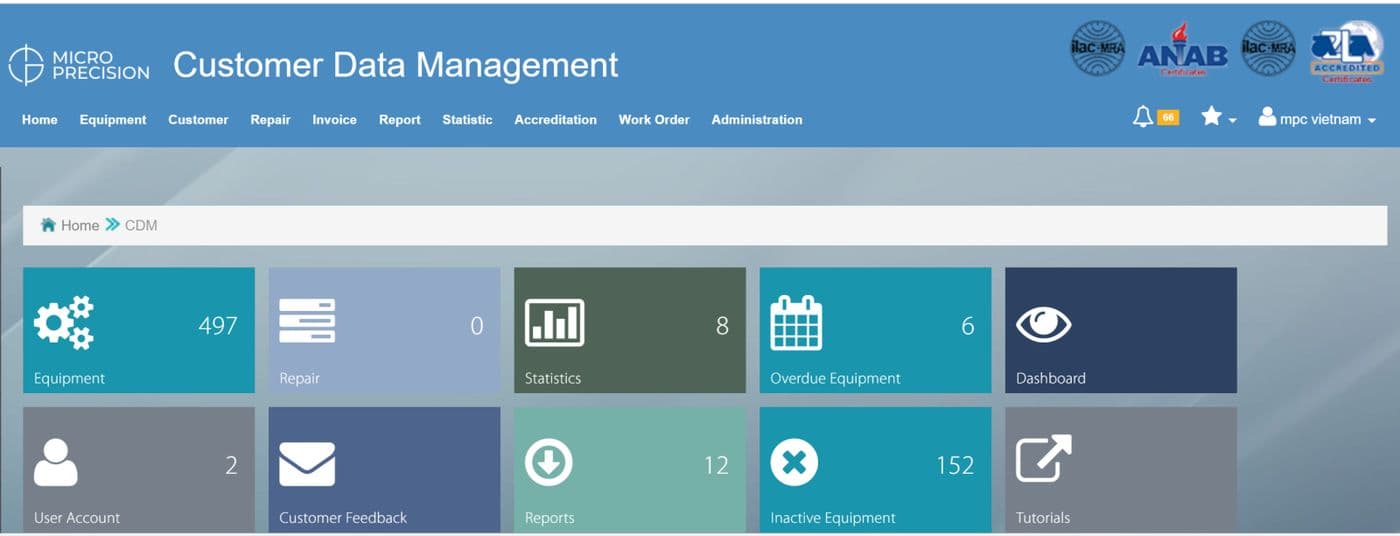Open the Accreditation menu item
The image size is (1400, 536).
(x=555, y=119)
